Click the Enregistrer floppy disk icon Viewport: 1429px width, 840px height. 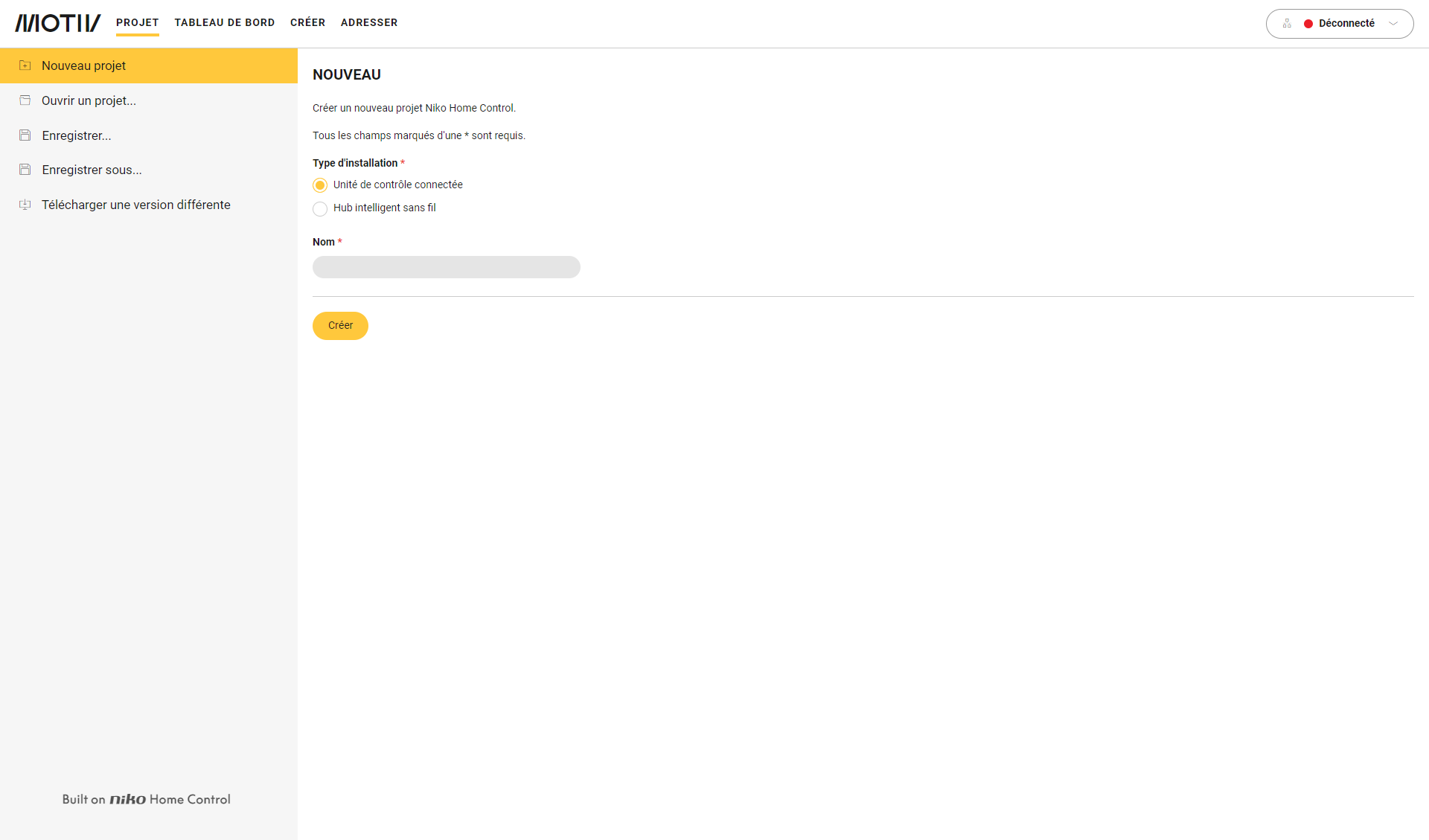tap(25, 135)
